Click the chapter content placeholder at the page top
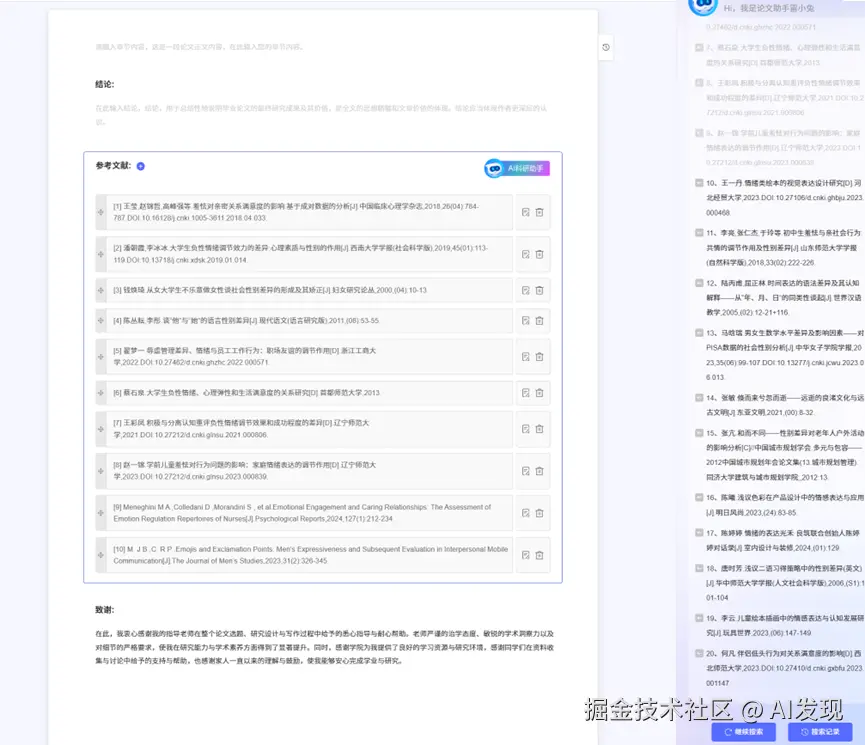 [x=199, y=47]
